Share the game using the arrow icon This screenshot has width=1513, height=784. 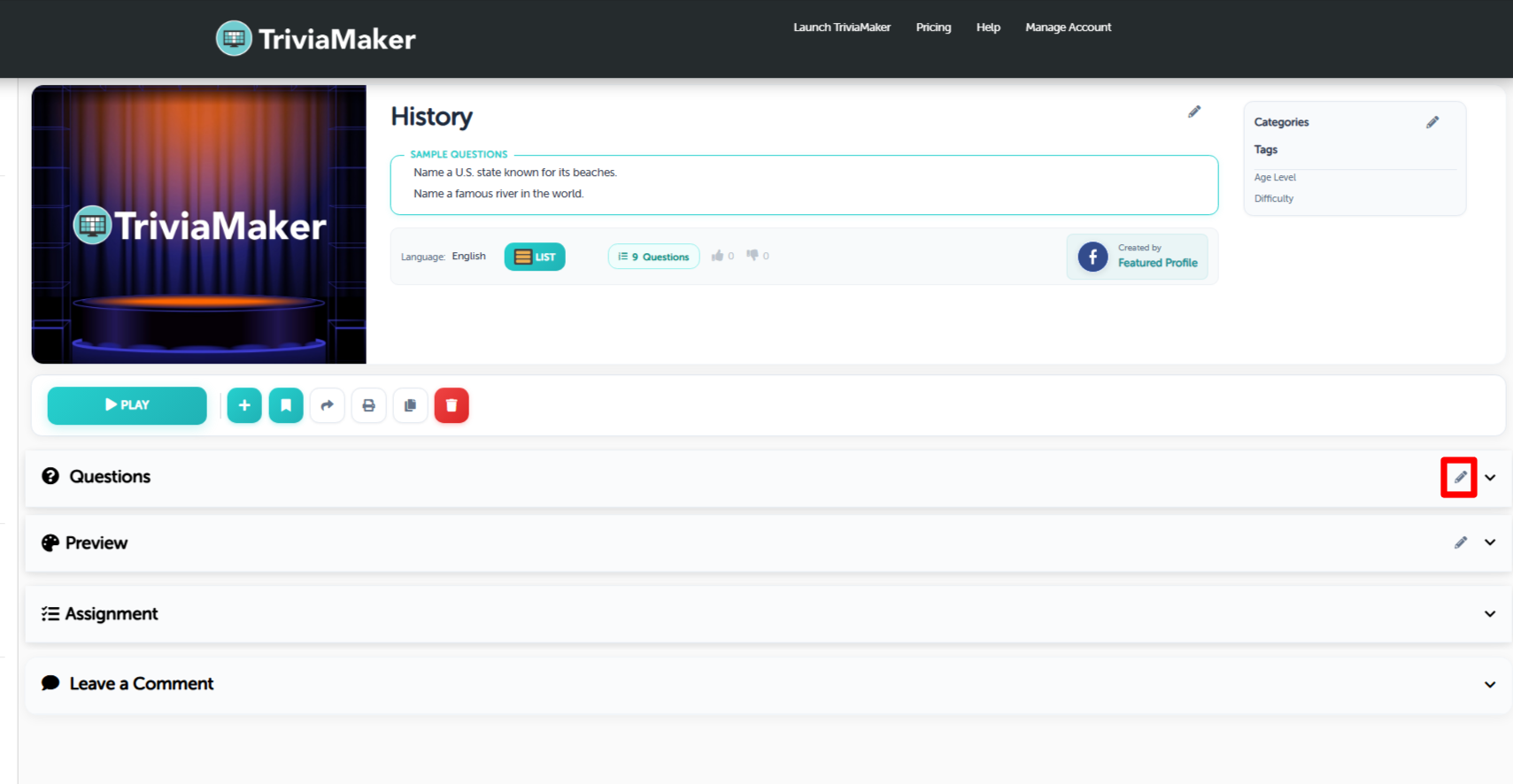pyautogui.click(x=328, y=405)
